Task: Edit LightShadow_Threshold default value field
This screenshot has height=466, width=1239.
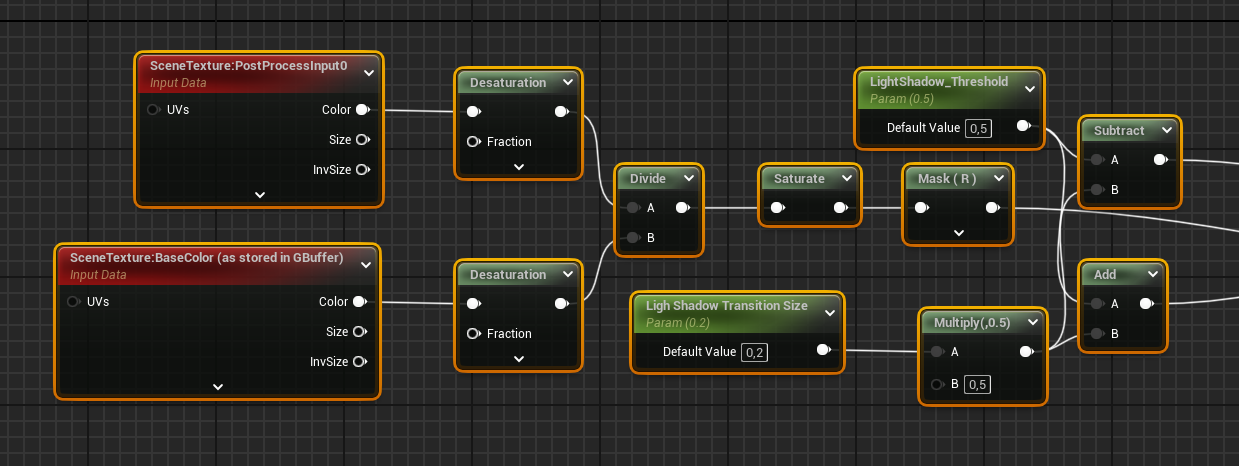Action: click(x=978, y=128)
